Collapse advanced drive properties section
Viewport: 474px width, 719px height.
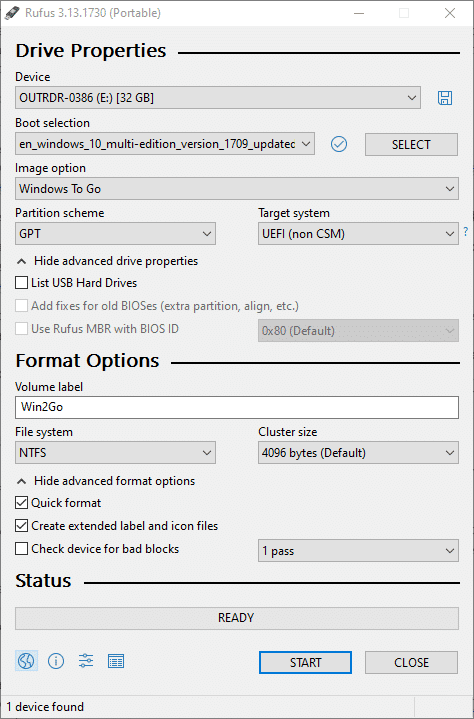pyautogui.click(x=107, y=261)
